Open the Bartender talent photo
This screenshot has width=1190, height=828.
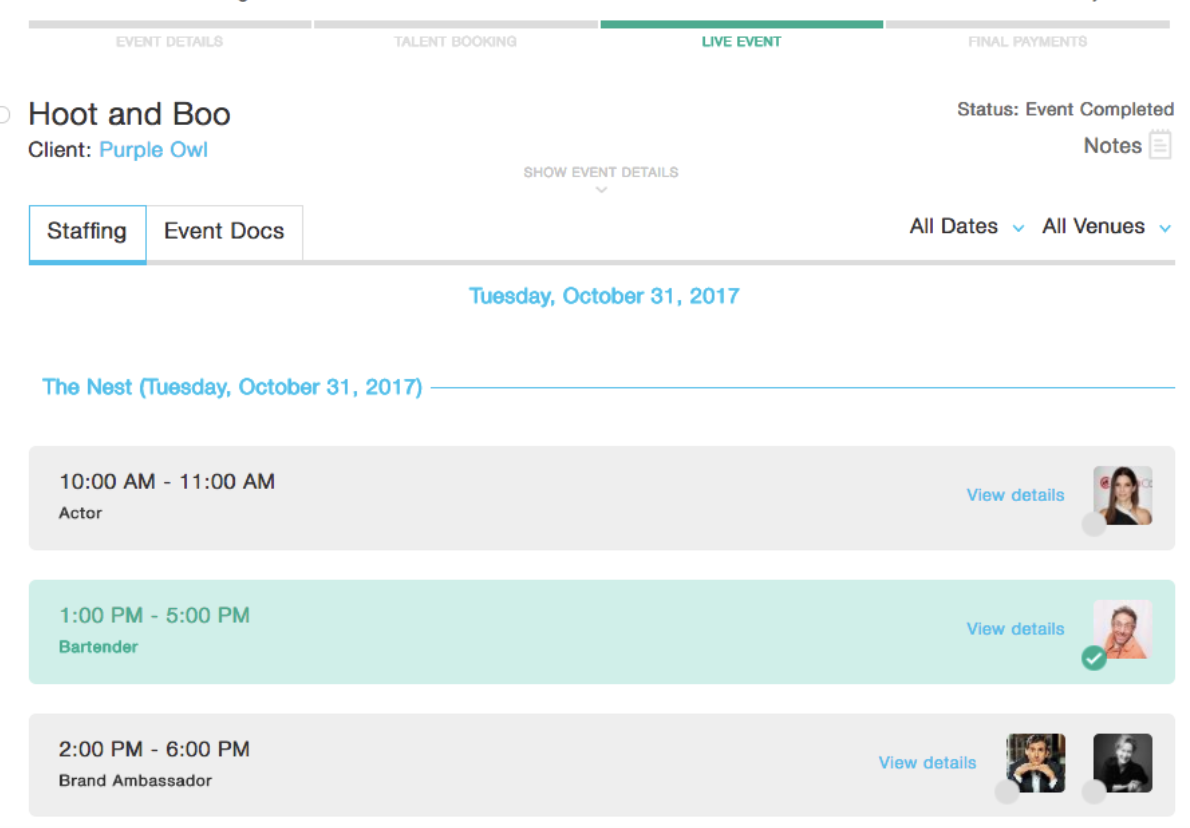(x=1123, y=629)
